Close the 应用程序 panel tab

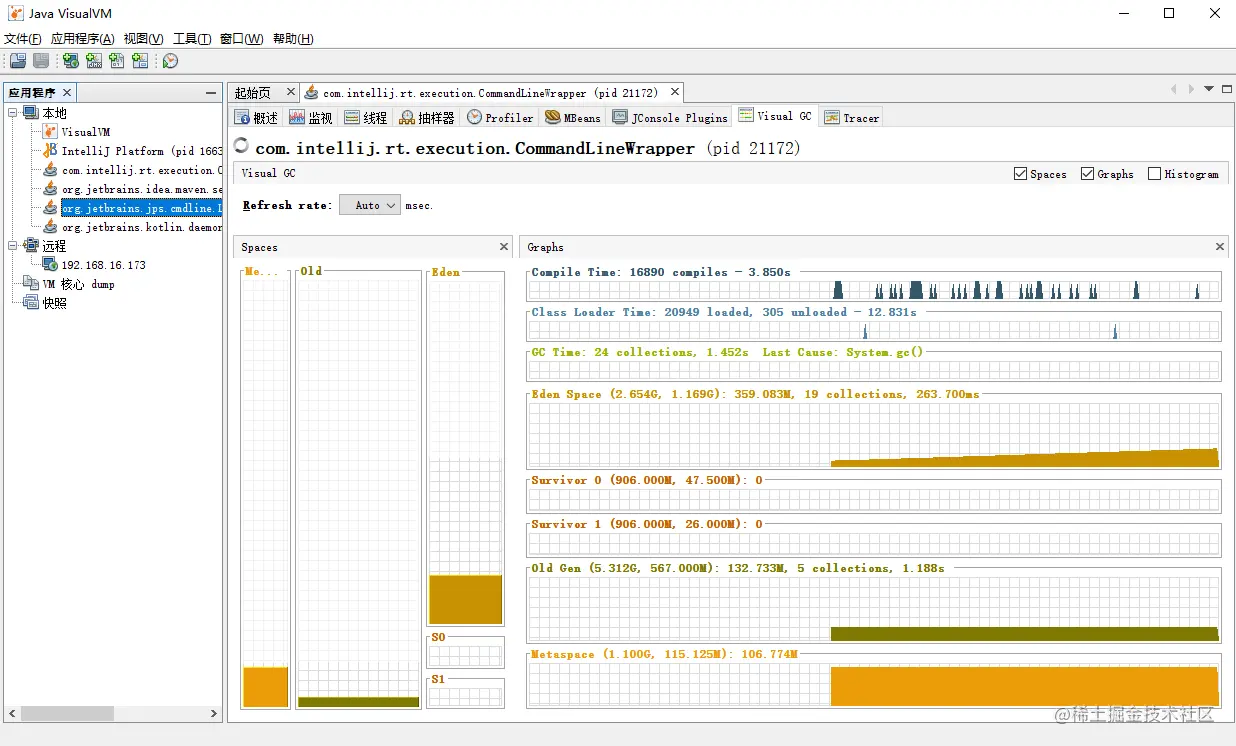click(68, 93)
